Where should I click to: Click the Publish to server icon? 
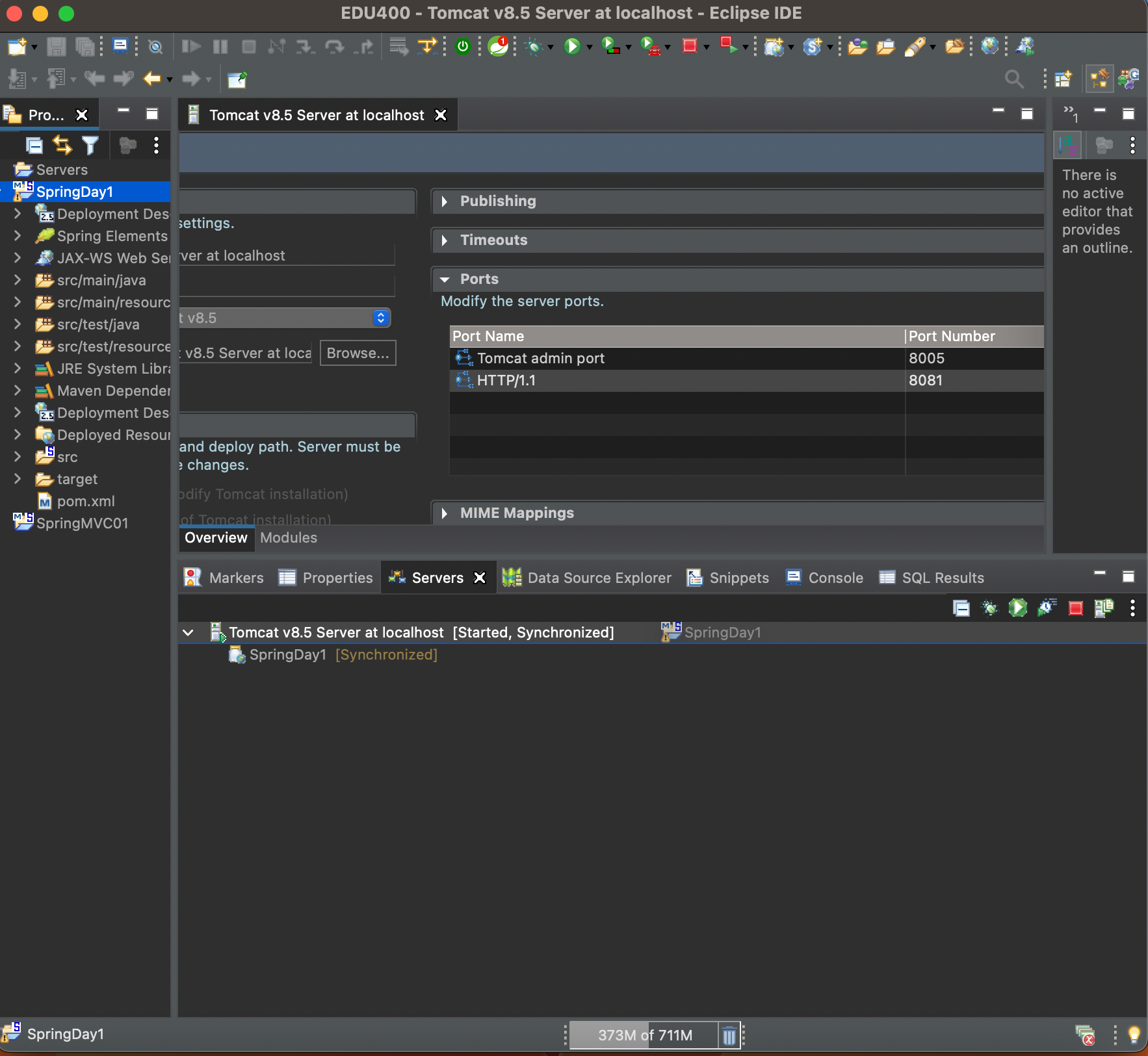(1104, 608)
